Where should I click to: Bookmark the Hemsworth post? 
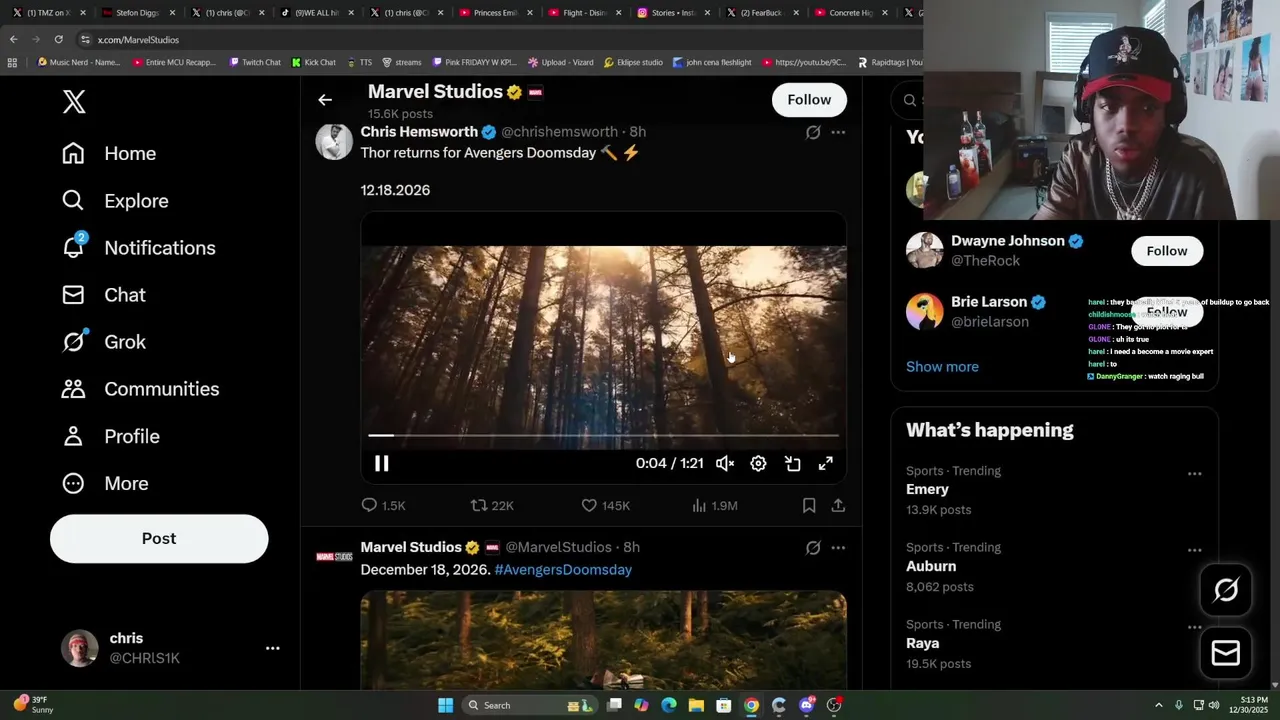pos(809,505)
